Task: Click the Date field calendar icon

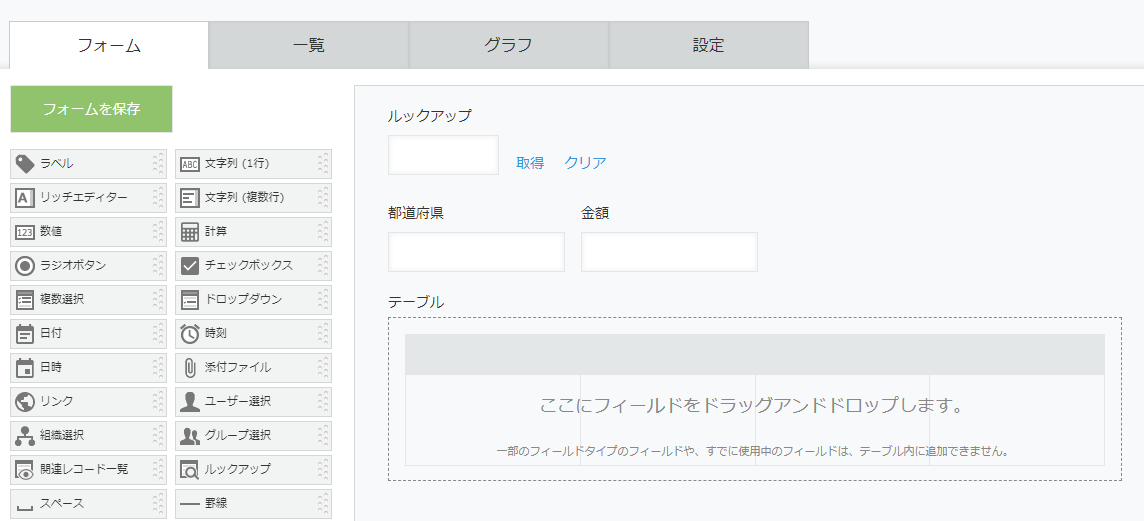Action: click(x=25, y=334)
